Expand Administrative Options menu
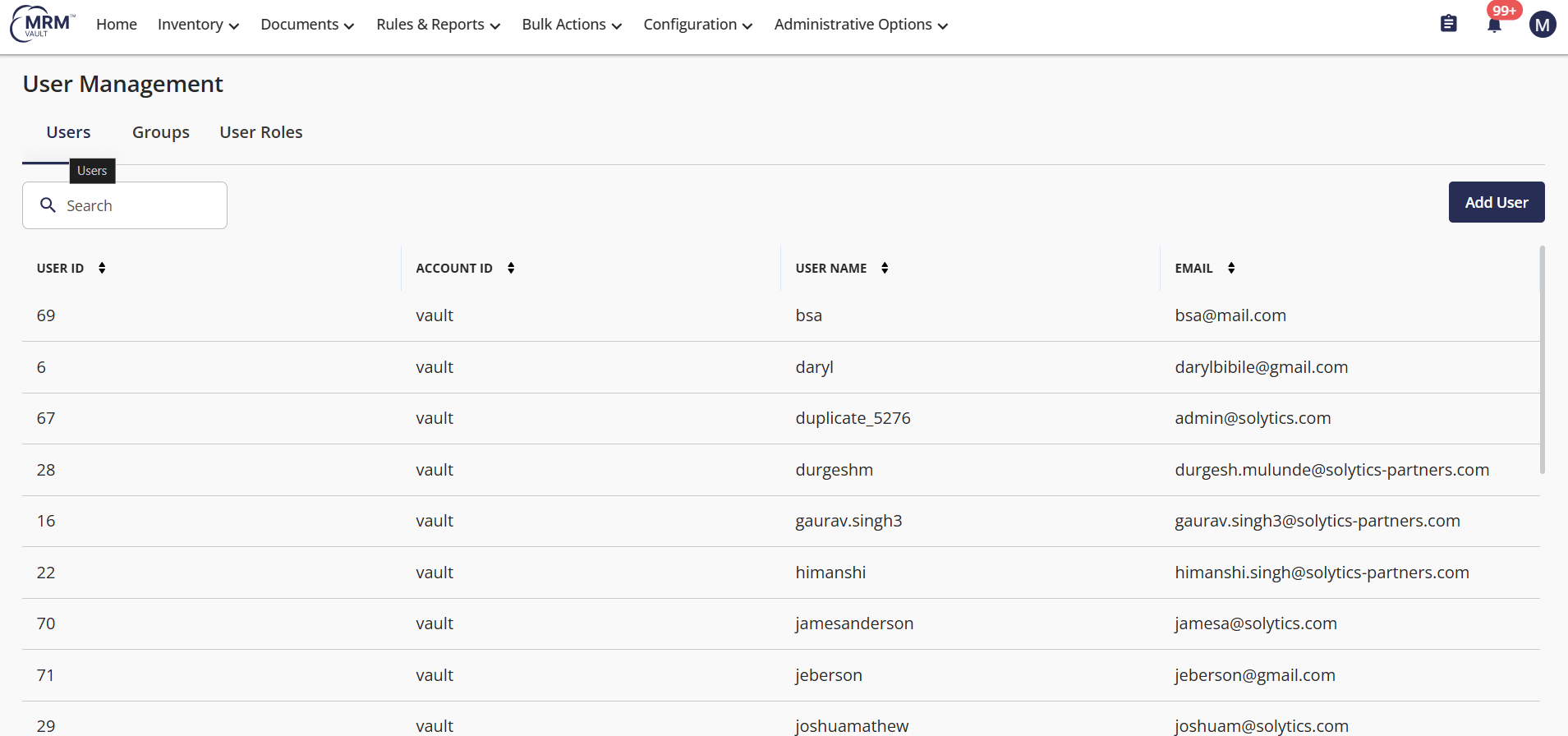 tap(861, 25)
